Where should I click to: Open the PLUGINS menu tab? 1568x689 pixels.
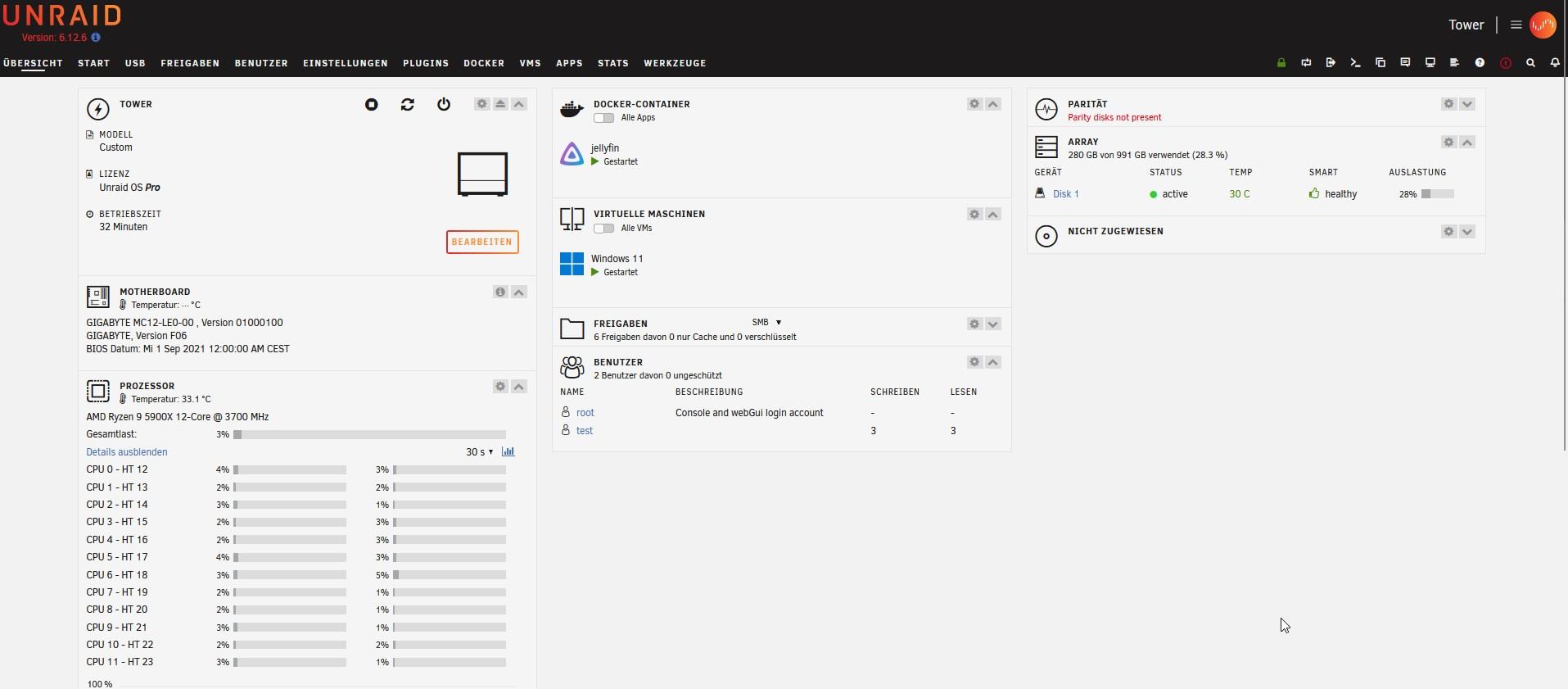coord(426,63)
